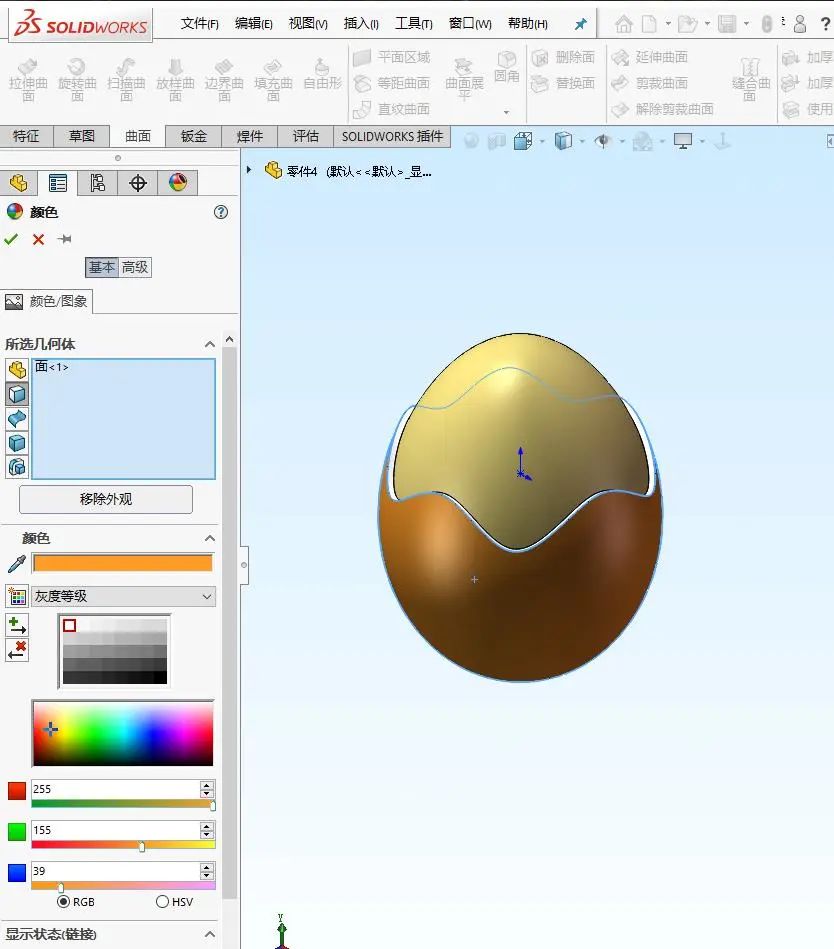Open the DisplayManager tab icon
The height and width of the screenshot is (949, 834).
click(178, 182)
